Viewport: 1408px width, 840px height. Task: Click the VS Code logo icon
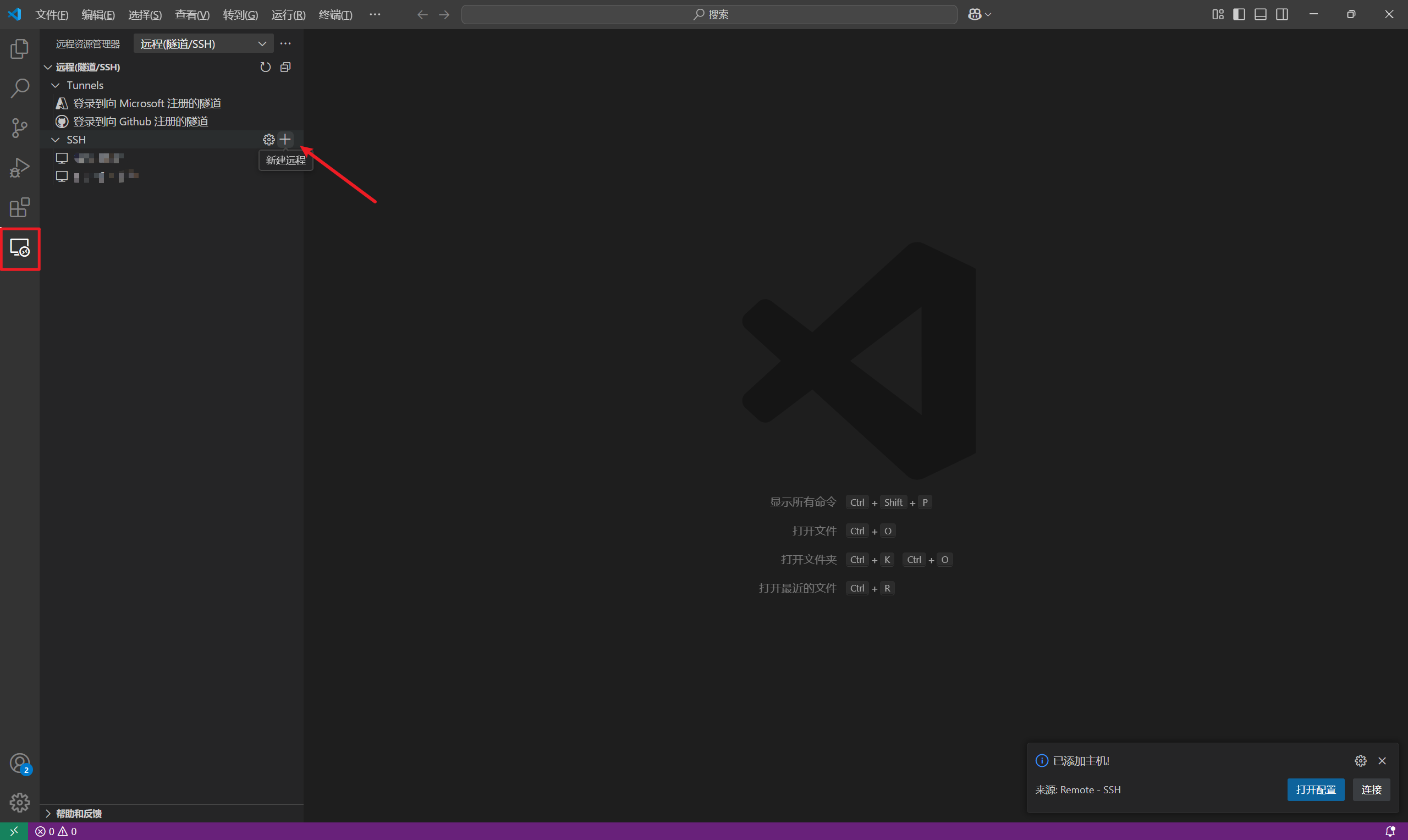coord(15,14)
